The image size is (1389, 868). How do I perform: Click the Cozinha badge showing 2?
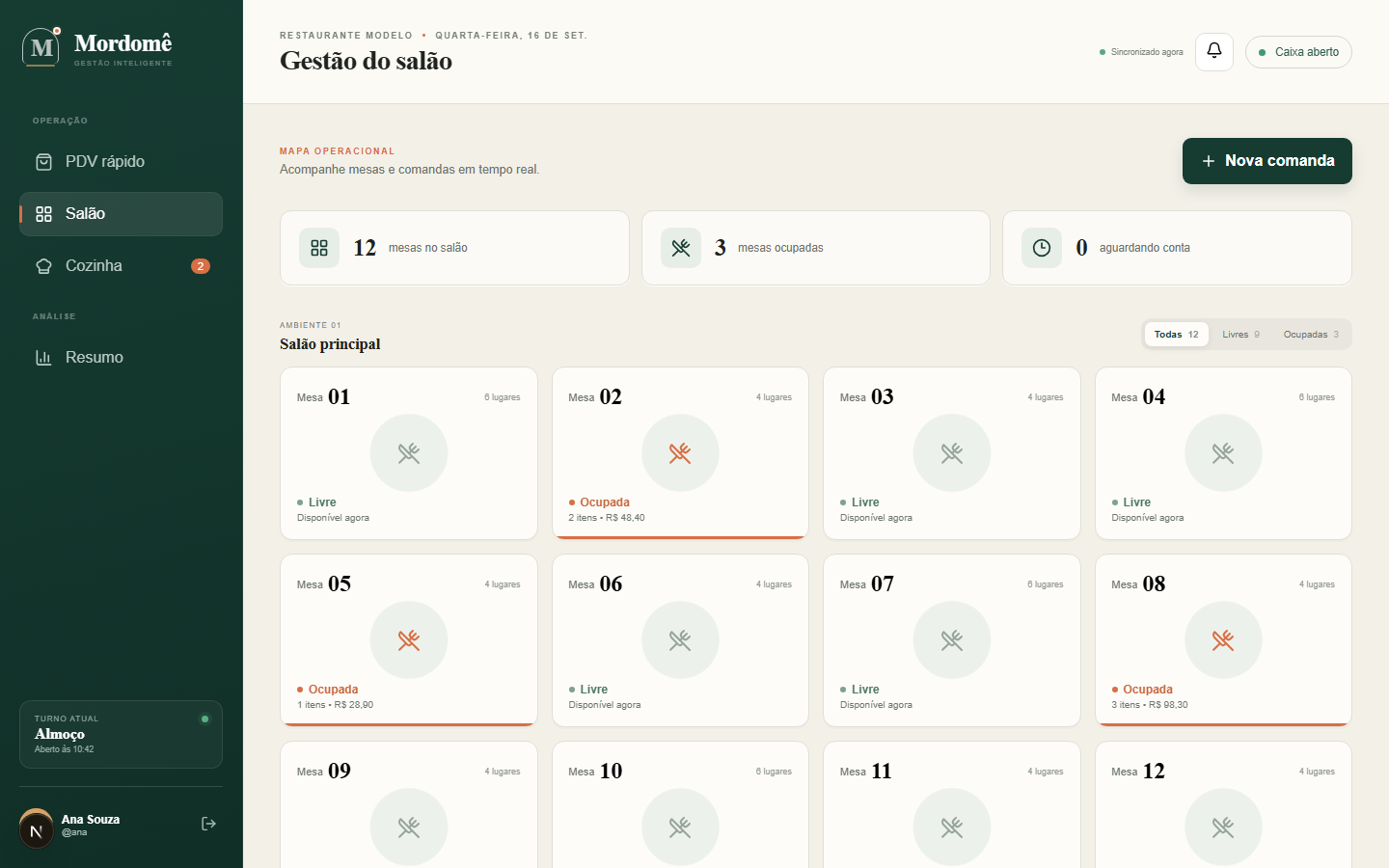click(201, 266)
